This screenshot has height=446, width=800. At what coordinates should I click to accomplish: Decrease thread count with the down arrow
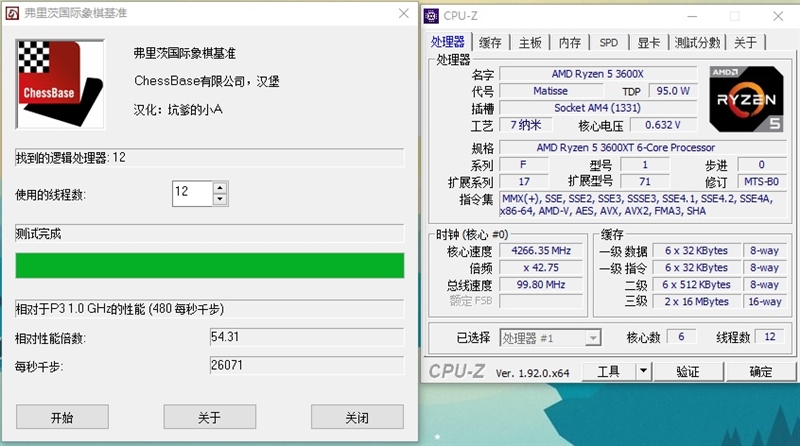tap(220, 200)
